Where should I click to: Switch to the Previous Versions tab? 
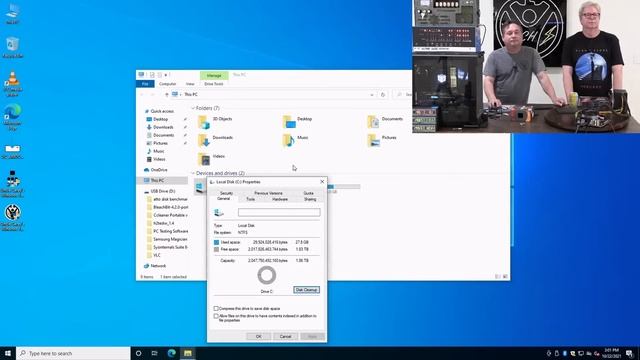(268, 193)
